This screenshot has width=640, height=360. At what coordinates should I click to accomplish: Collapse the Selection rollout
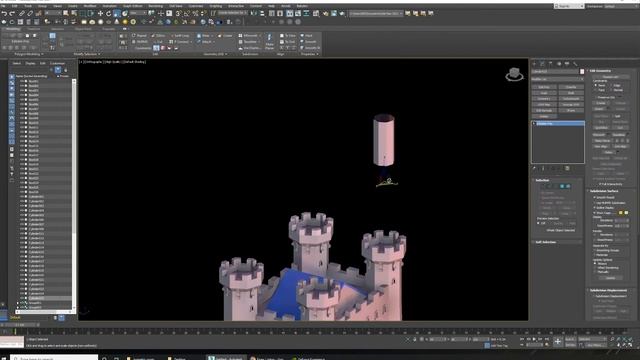point(541,180)
